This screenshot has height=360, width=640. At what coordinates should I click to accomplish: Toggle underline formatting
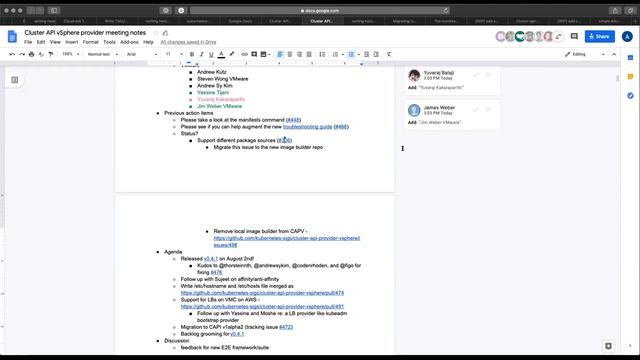click(211, 54)
